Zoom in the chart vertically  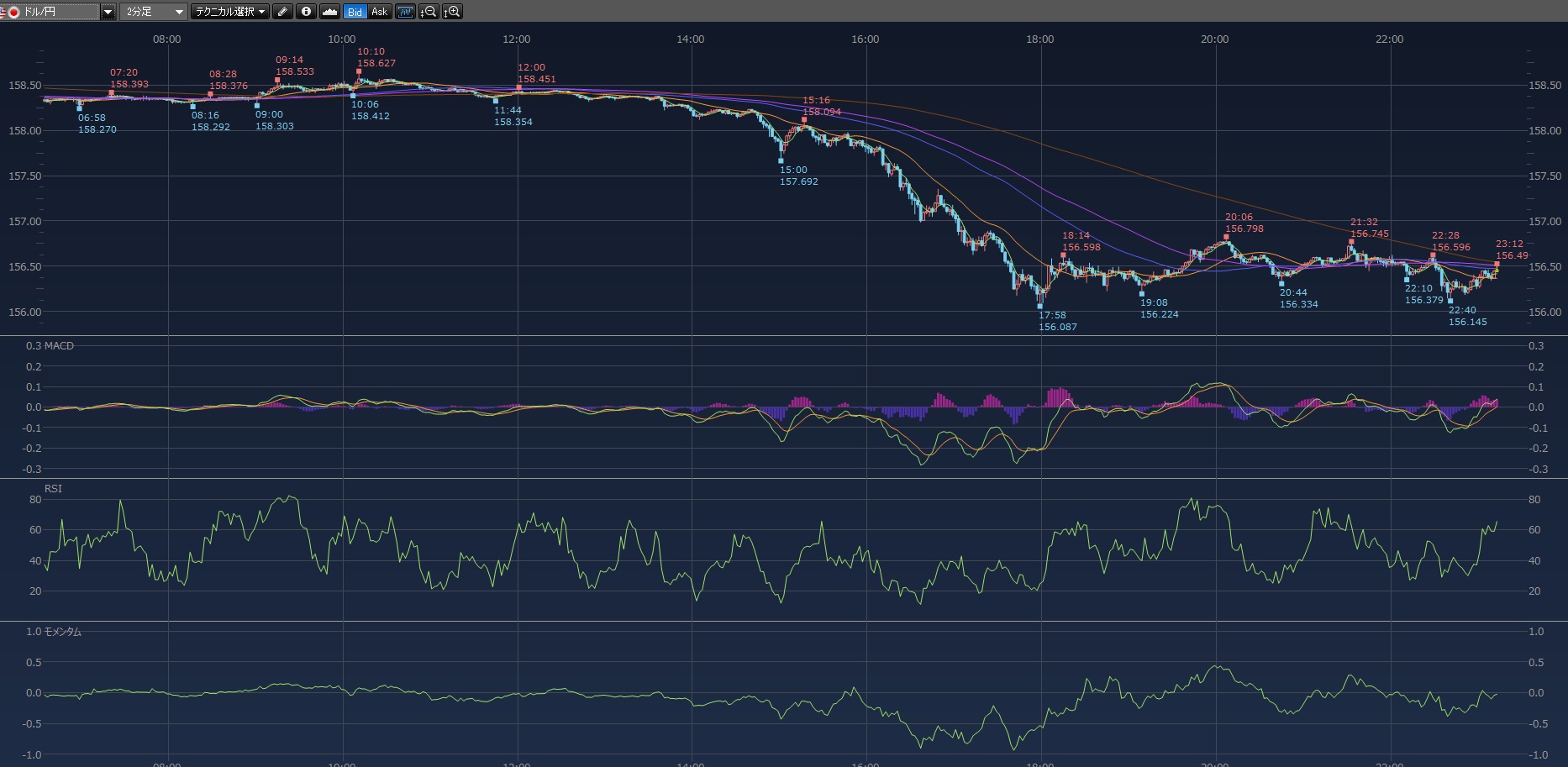pos(452,12)
